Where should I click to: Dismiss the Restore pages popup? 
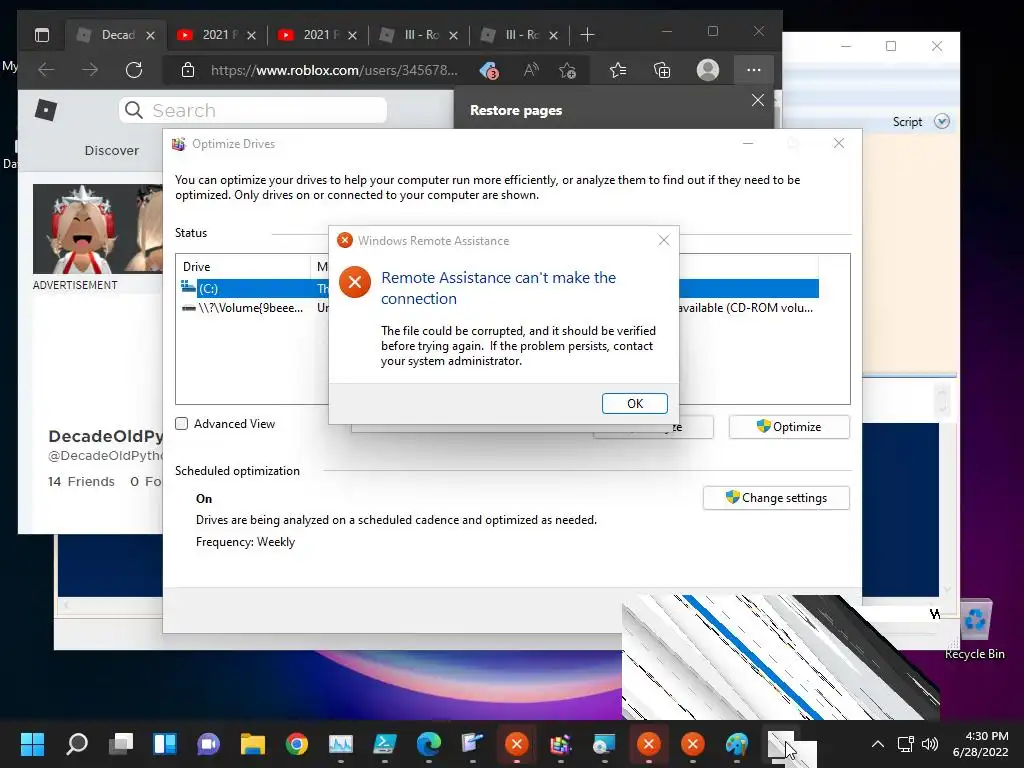[758, 100]
